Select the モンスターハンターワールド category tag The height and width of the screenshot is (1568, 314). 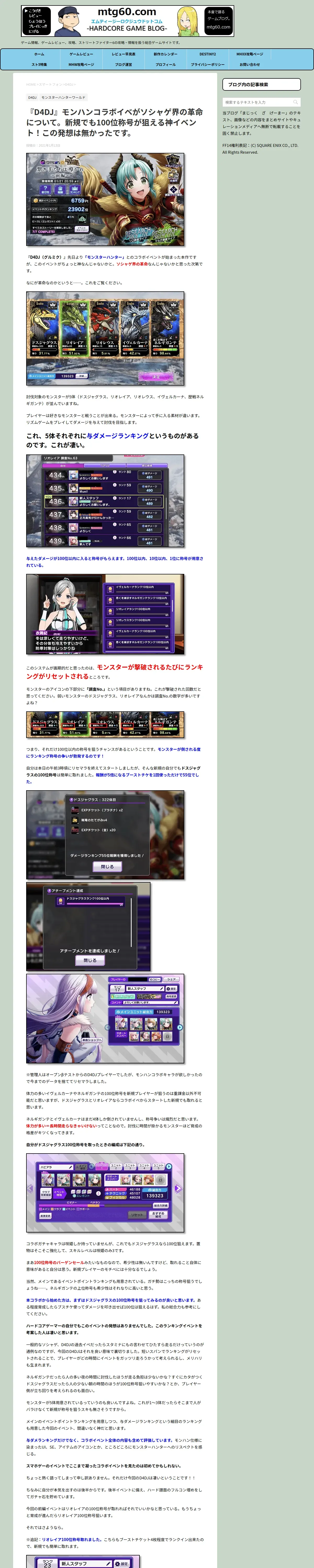pyautogui.click(x=63, y=97)
